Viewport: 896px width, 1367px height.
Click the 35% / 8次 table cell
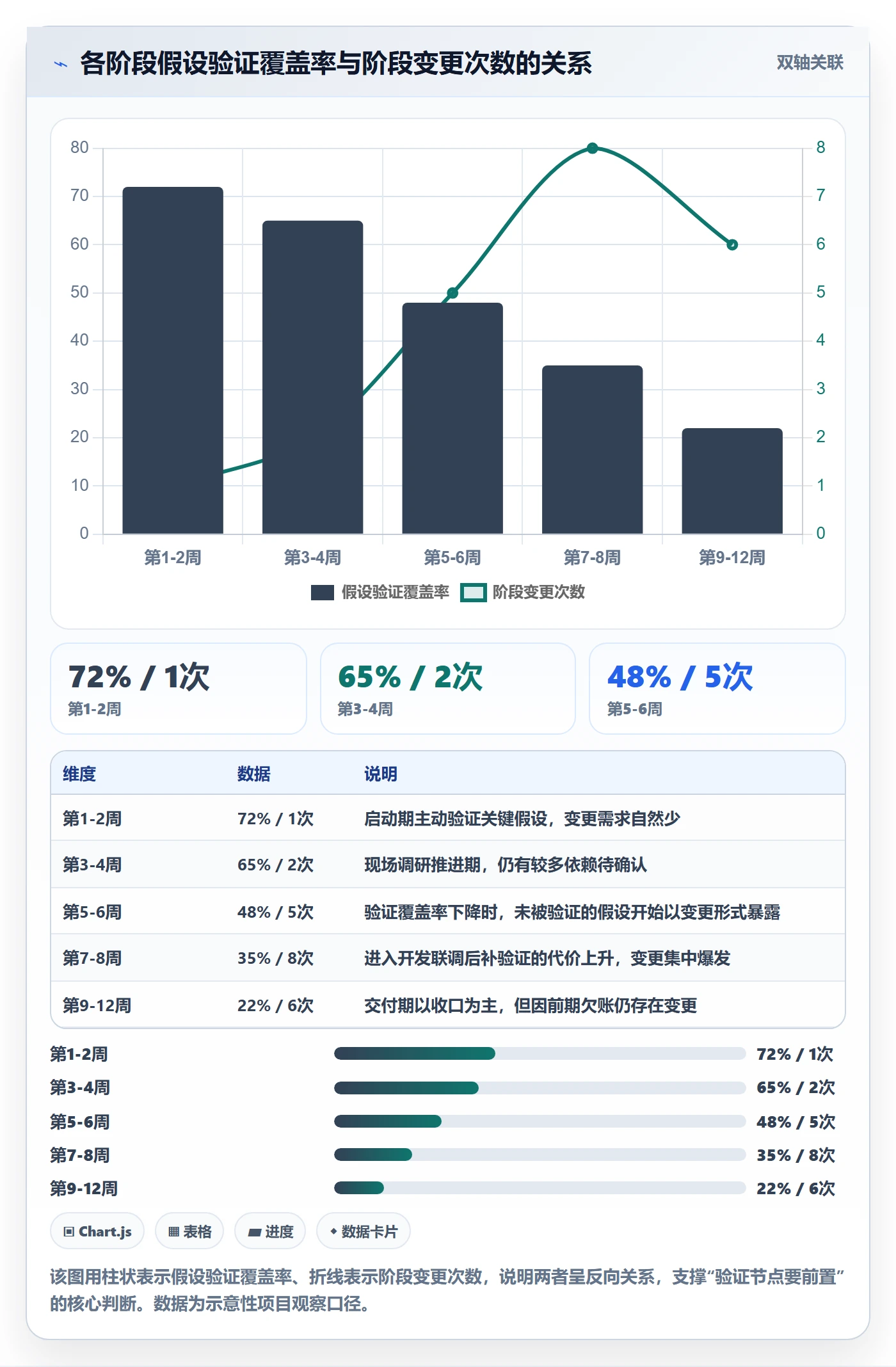point(276,958)
